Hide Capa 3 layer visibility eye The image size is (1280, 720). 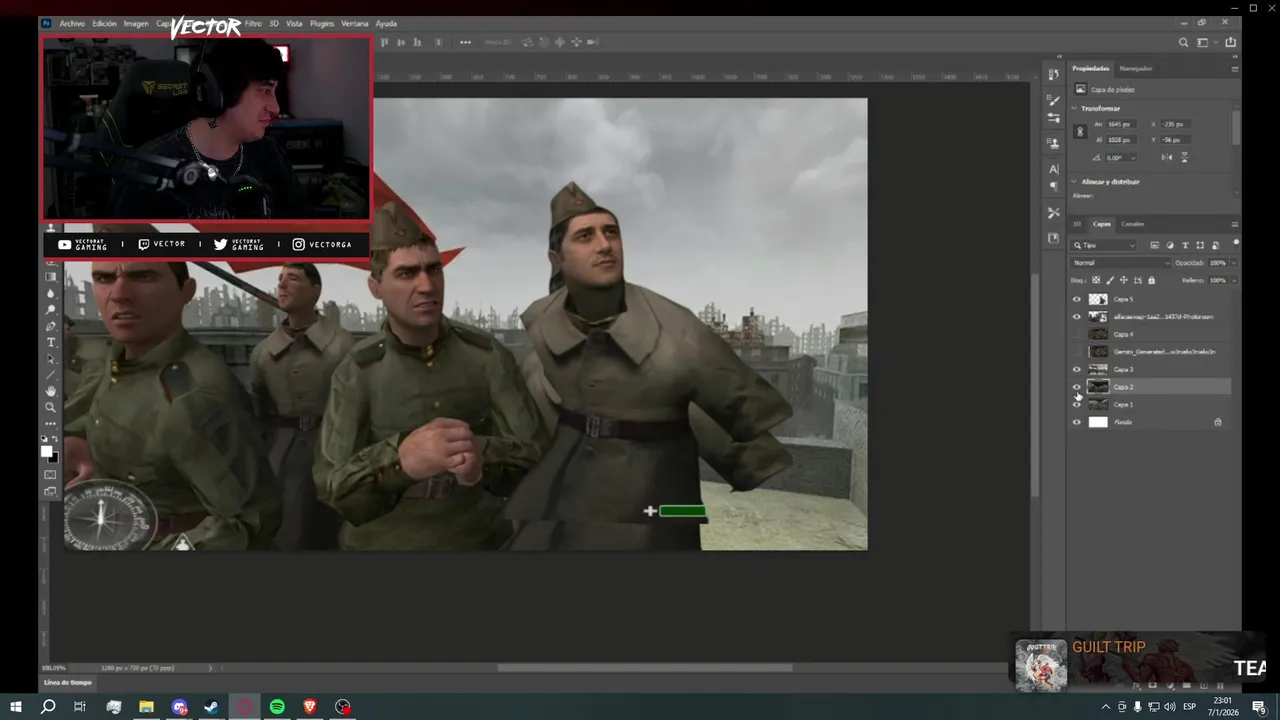(x=1077, y=369)
